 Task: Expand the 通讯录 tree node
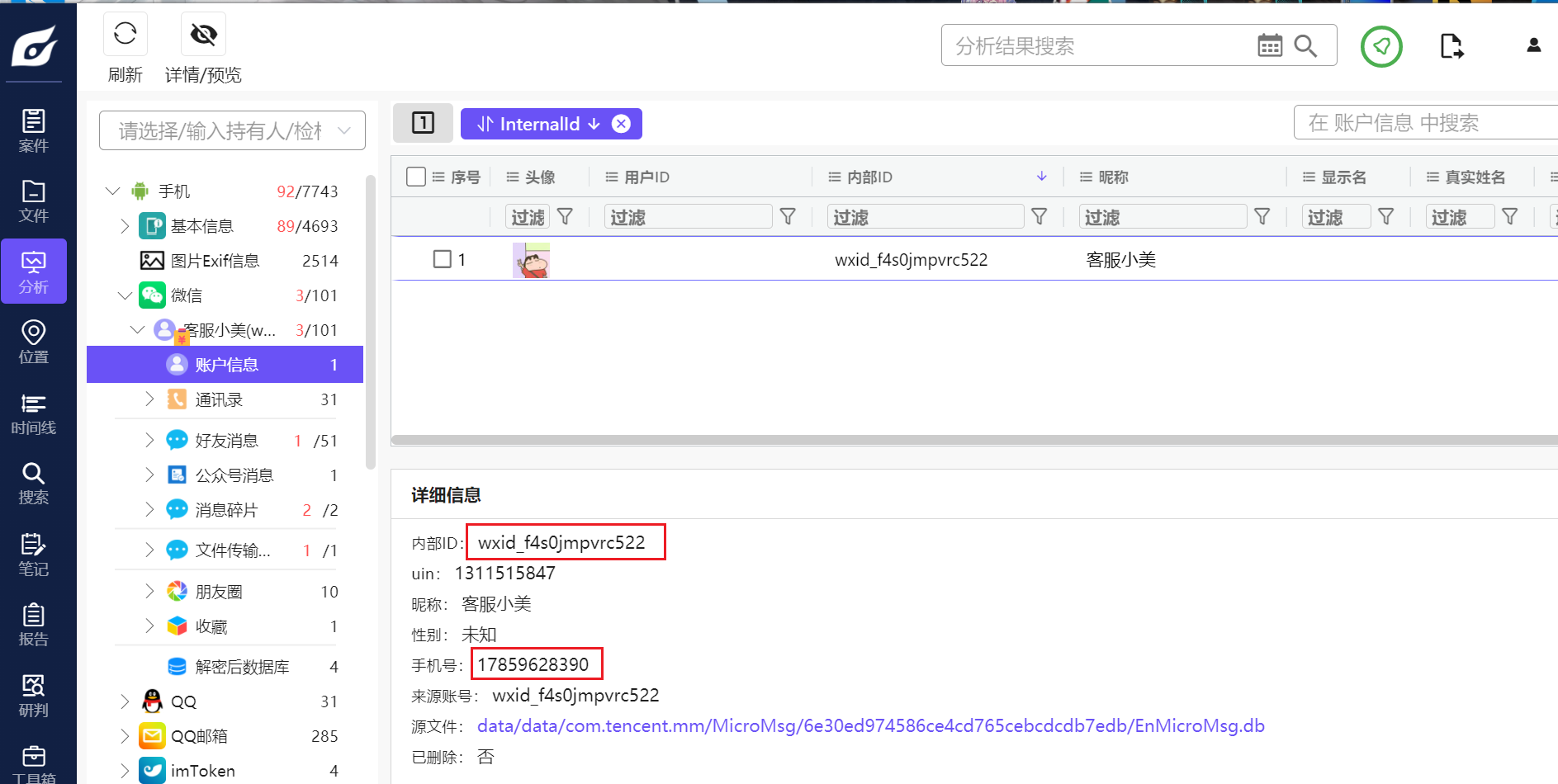point(149,399)
